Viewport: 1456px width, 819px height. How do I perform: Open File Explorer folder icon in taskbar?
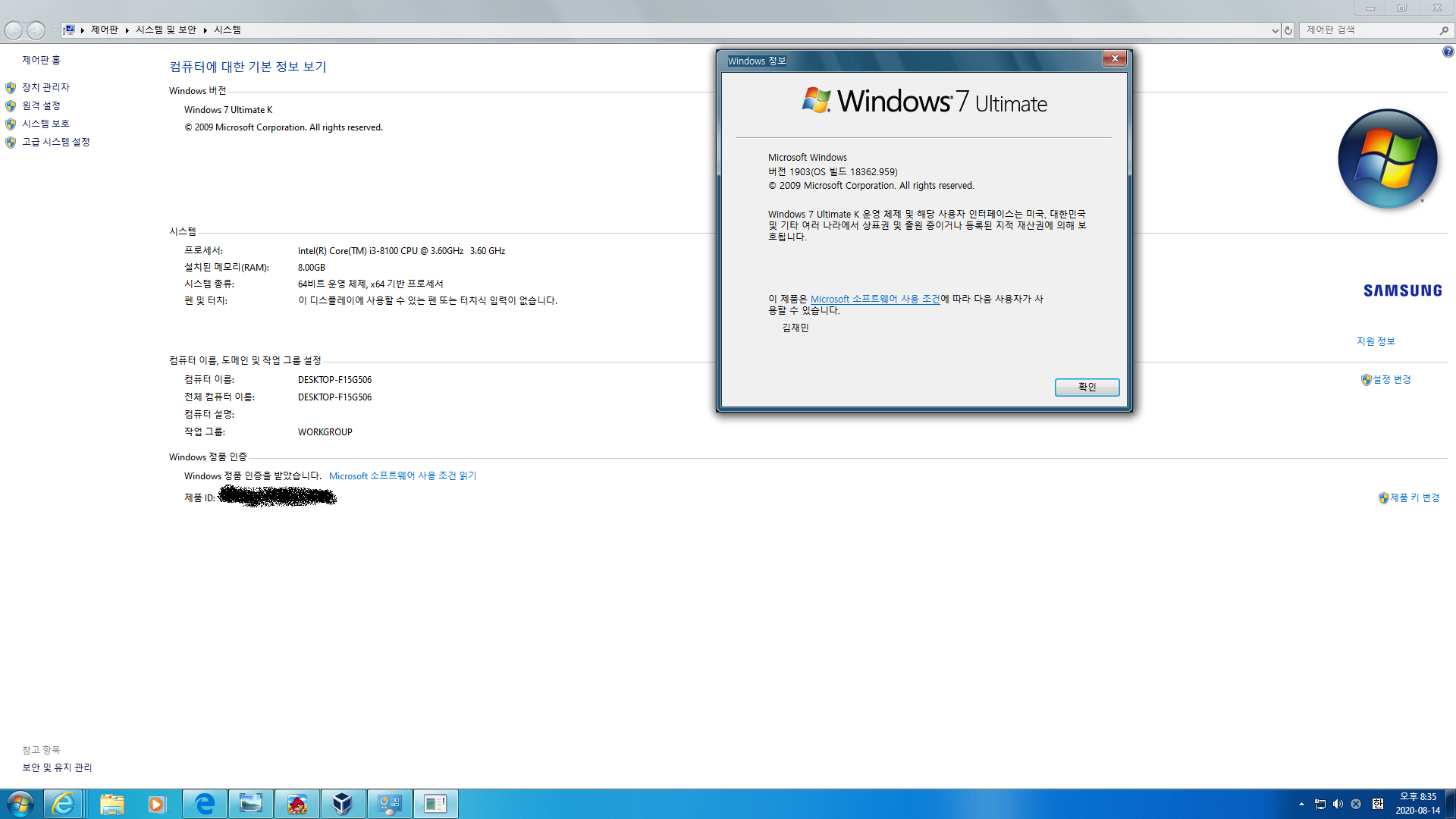[x=111, y=804]
